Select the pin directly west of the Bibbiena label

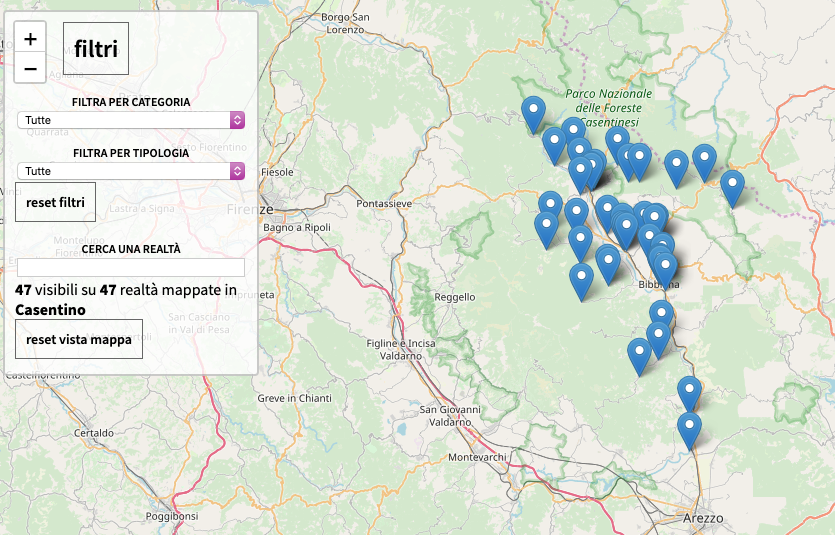[x=608, y=264]
